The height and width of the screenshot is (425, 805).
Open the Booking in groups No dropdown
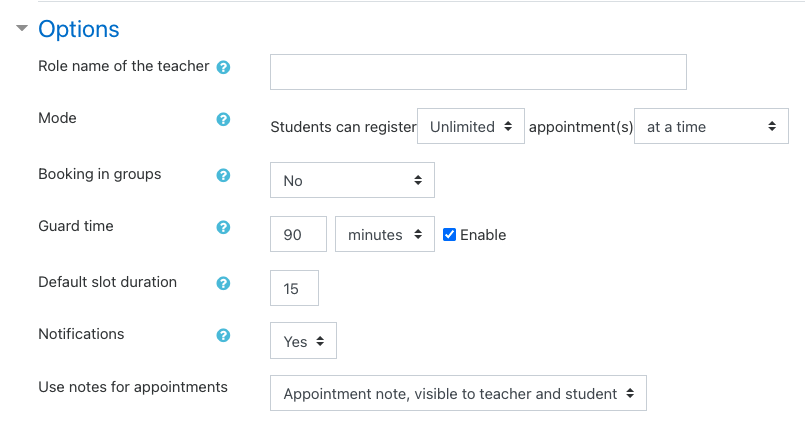coord(352,180)
